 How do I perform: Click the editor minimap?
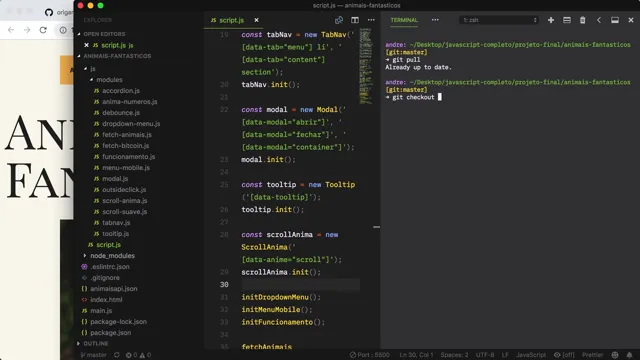[366, 66]
